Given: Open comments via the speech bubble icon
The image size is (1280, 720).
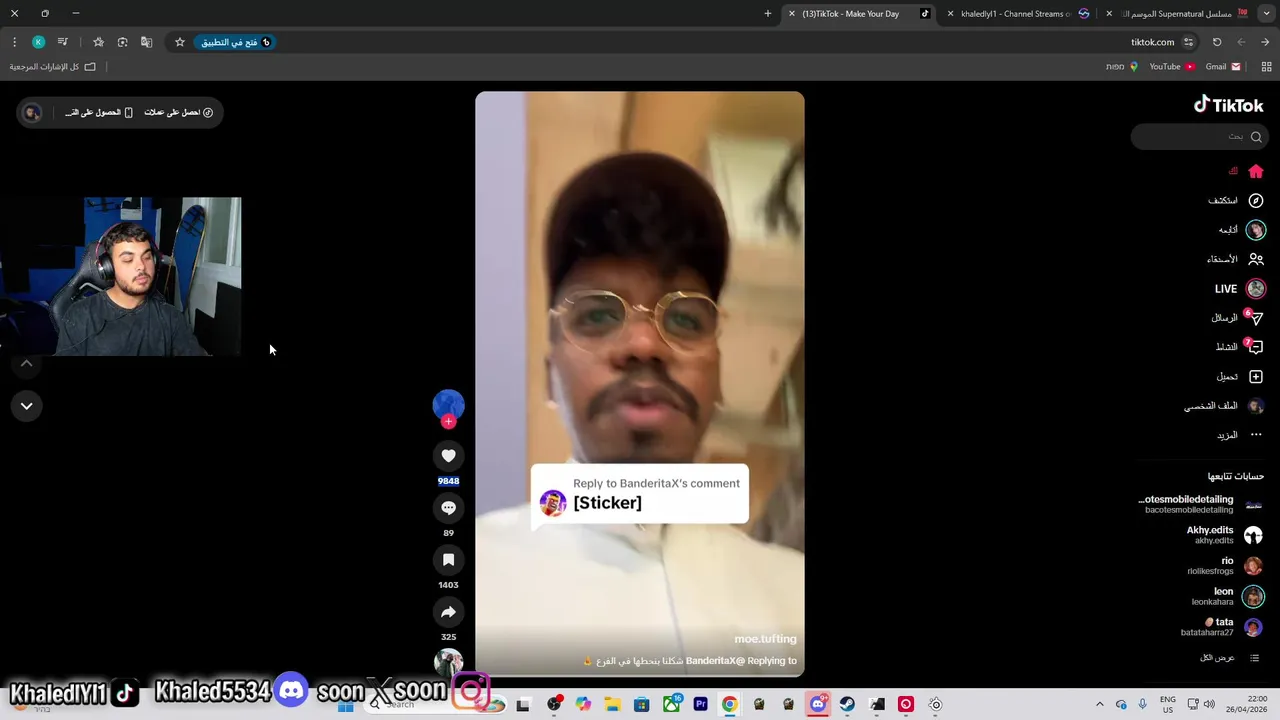Looking at the screenshot, I should point(448,508).
